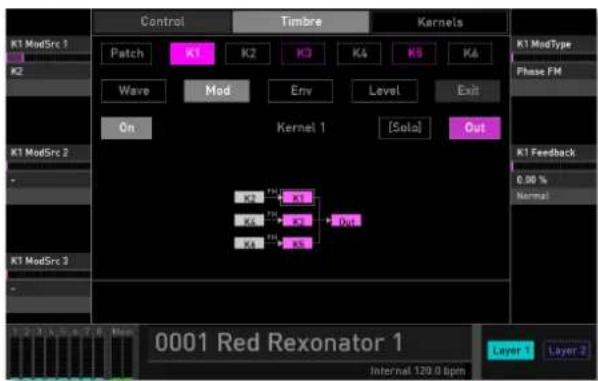Select Layer 1 button
The height and width of the screenshot is (381, 598).
(x=510, y=351)
